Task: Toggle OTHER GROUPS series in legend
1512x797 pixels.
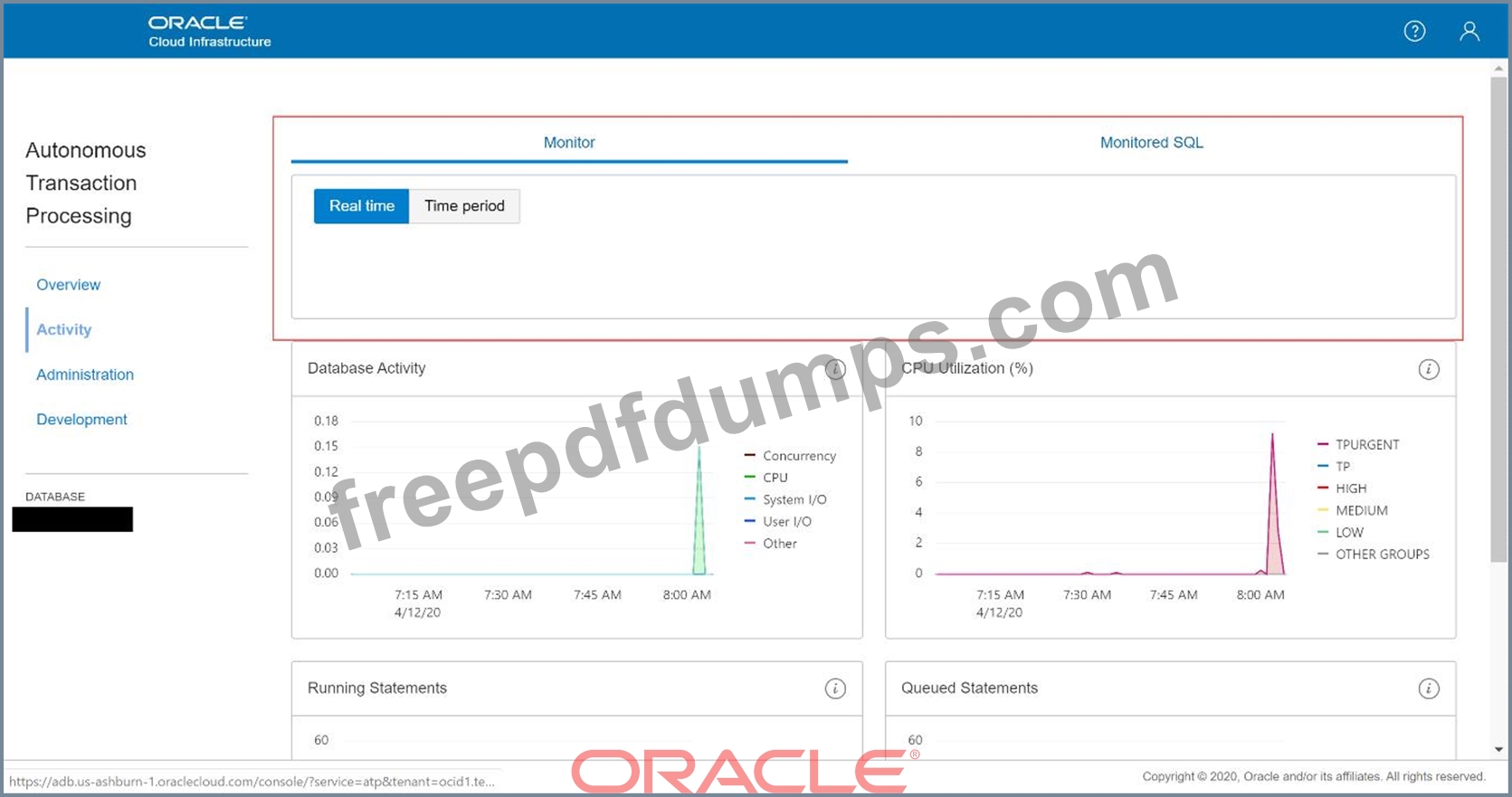Action: click(1374, 555)
